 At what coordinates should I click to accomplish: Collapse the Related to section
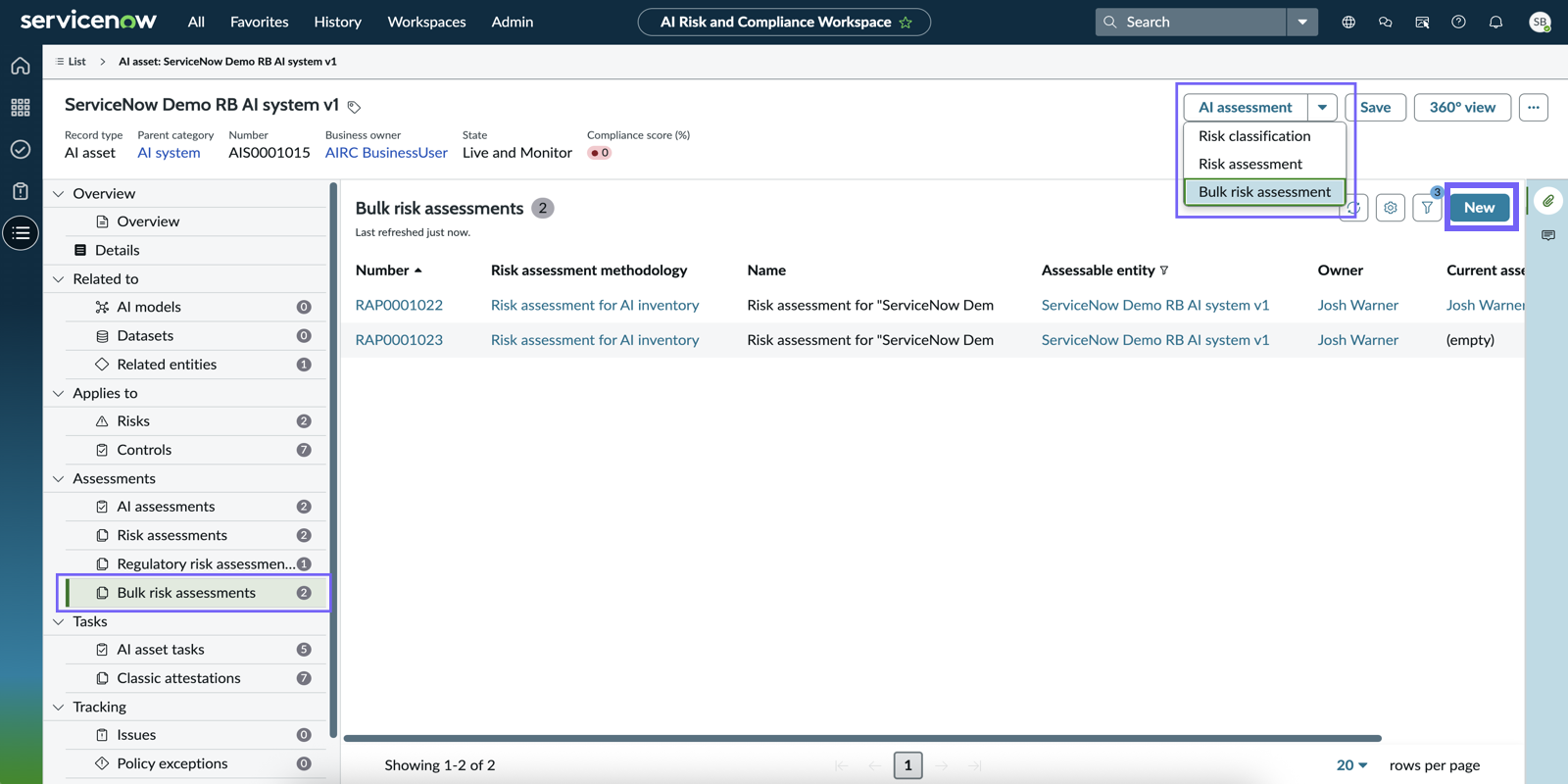coord(59,279)
